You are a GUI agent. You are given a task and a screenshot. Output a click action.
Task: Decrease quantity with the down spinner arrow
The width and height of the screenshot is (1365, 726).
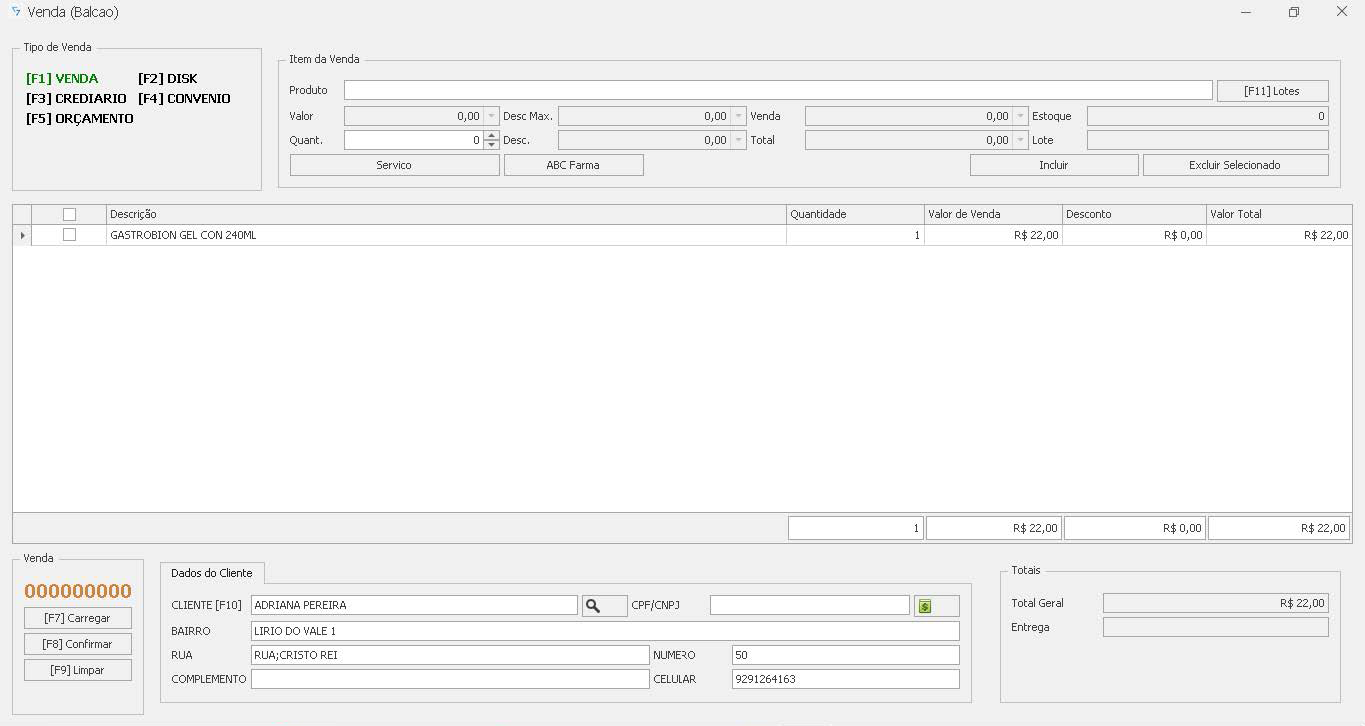[491, 145]
